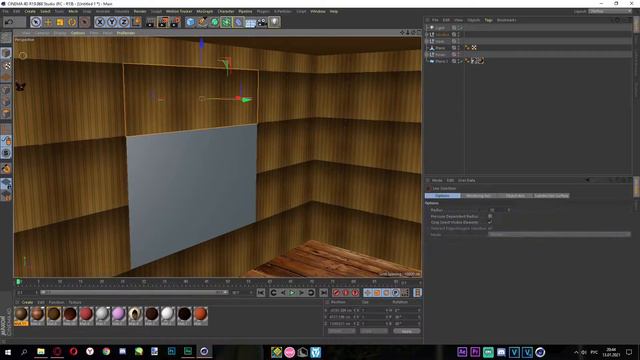Open Windows Start menu
Image resolution: width=640 pixels, height=360 pixels.
pos(8,352)
